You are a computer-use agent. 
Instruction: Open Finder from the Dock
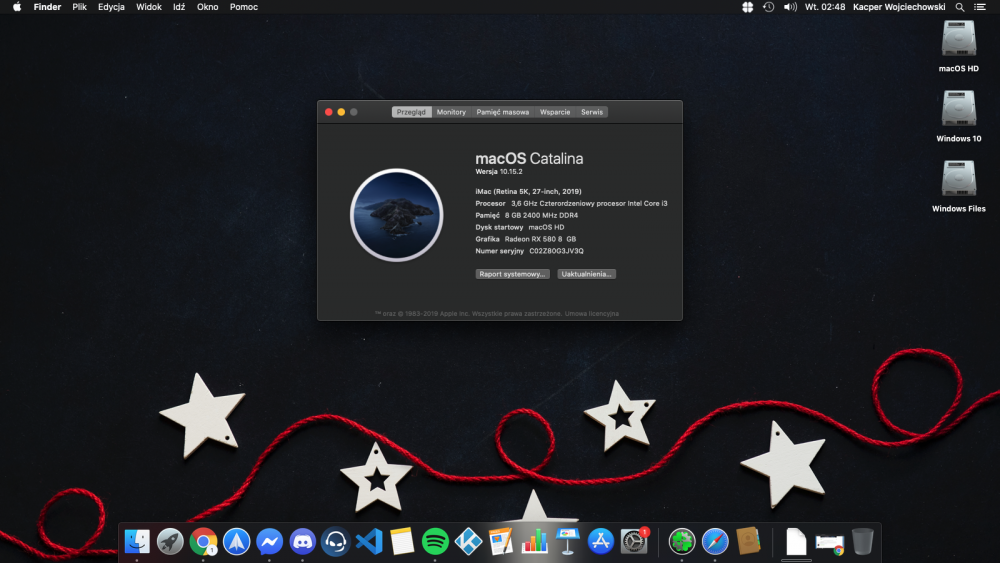click(x=137, y=542)
